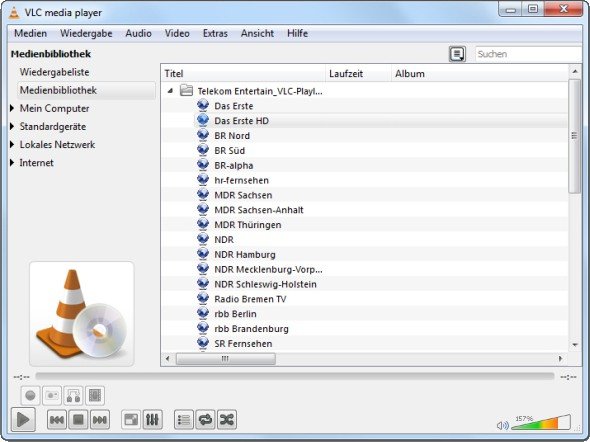
Task: Expand Standardgeräte tree node
Action: tap(12, 126)
